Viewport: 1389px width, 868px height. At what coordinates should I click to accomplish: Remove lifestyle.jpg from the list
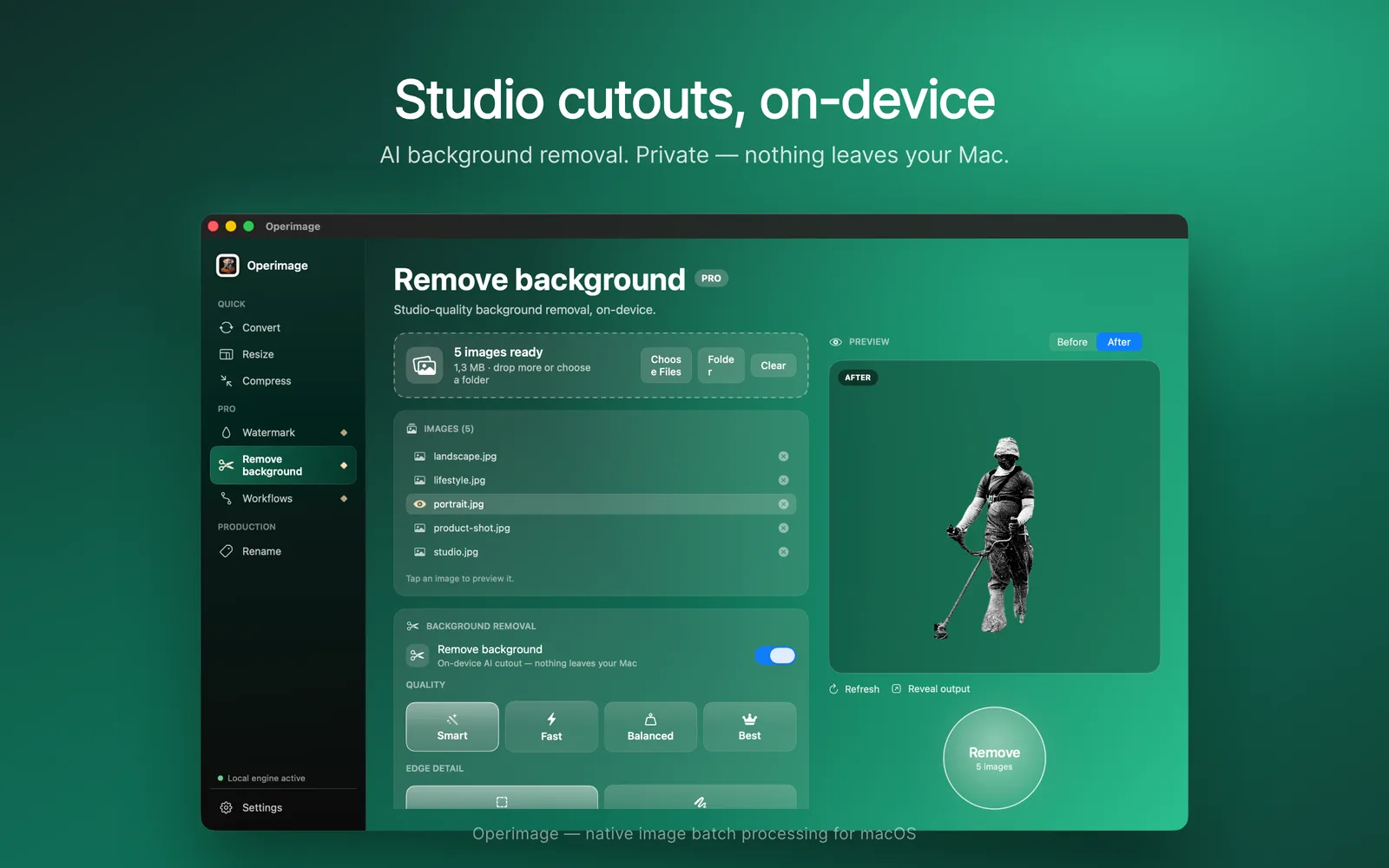(783, 480)
